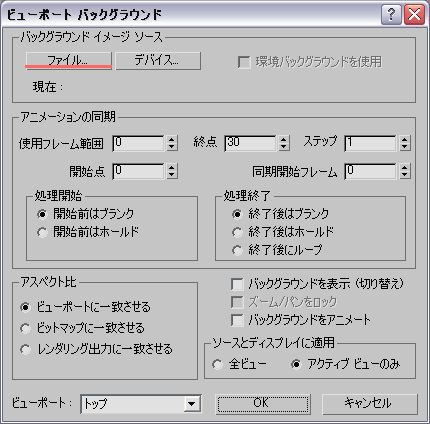This screenshot has width=430, height=424.
Task: Select 終了後はホールド radio option
Action: click(237, 232)
